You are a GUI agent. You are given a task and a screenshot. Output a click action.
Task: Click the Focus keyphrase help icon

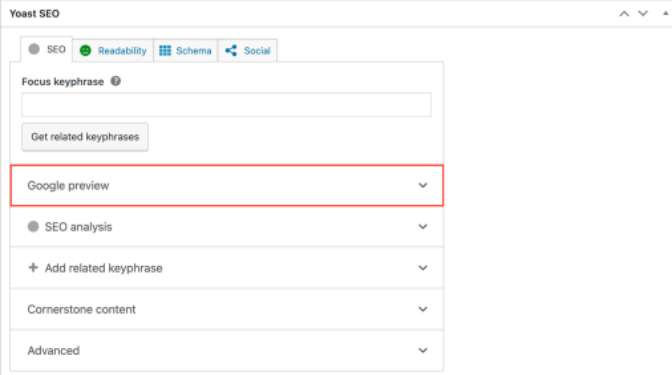tap(115, 81)
